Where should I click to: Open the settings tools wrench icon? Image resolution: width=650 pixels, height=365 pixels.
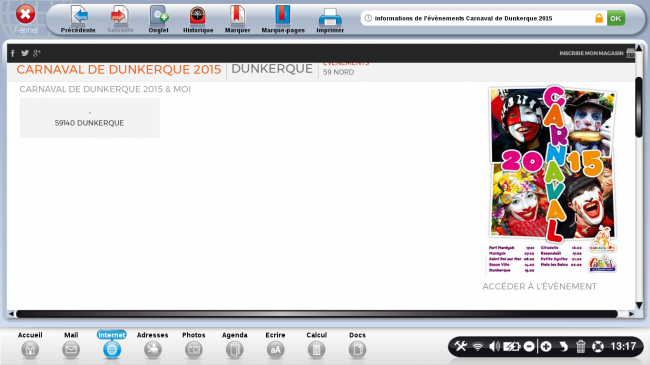[x=461, y=346]
